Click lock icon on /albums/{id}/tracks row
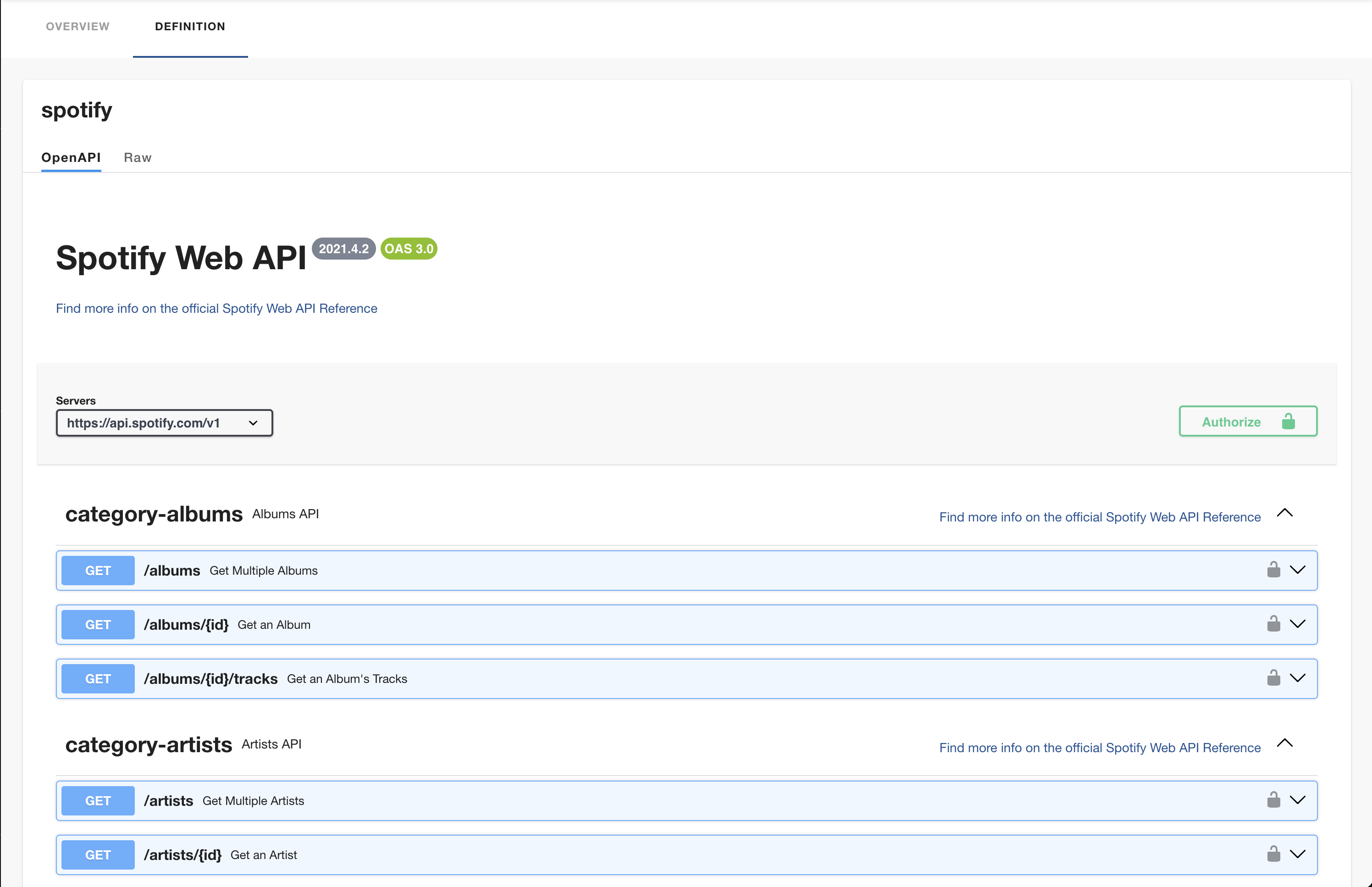1372x887 pixels. (1273, 678)
